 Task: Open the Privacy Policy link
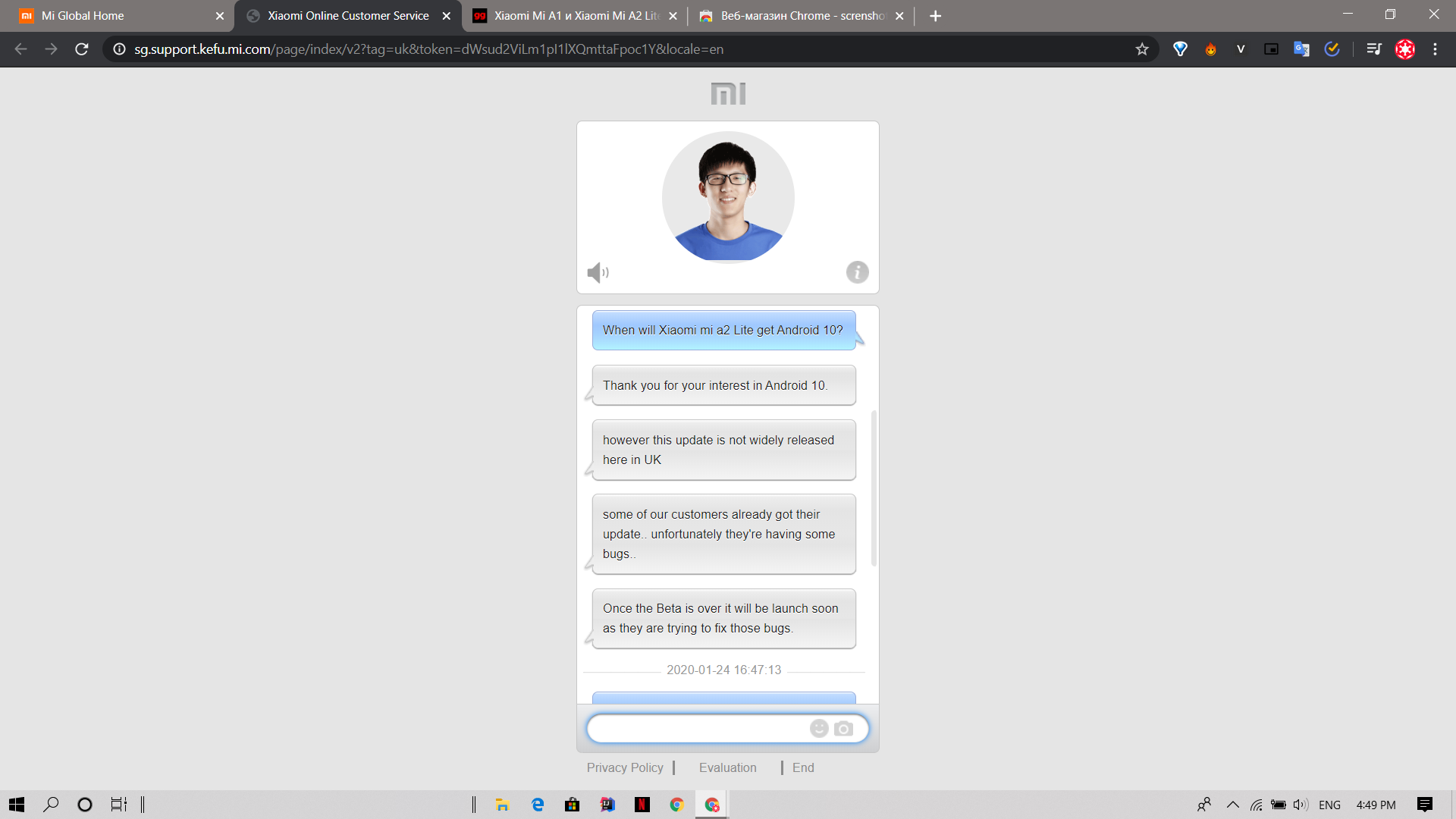pyautogui.click(x=625, y=767)
